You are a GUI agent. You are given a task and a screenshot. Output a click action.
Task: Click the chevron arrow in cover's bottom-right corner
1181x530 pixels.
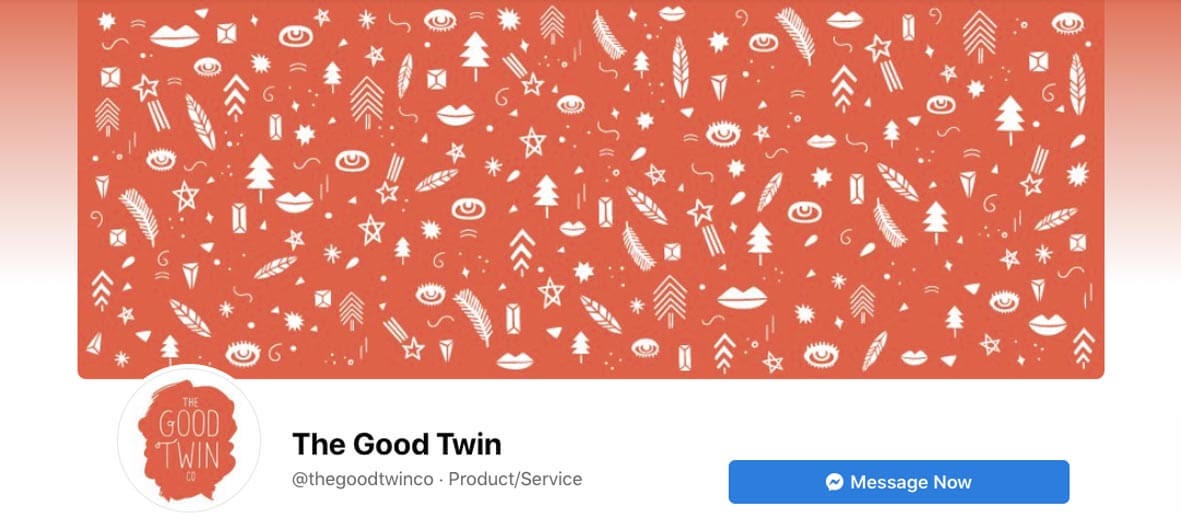click(x=1083, y=347)
